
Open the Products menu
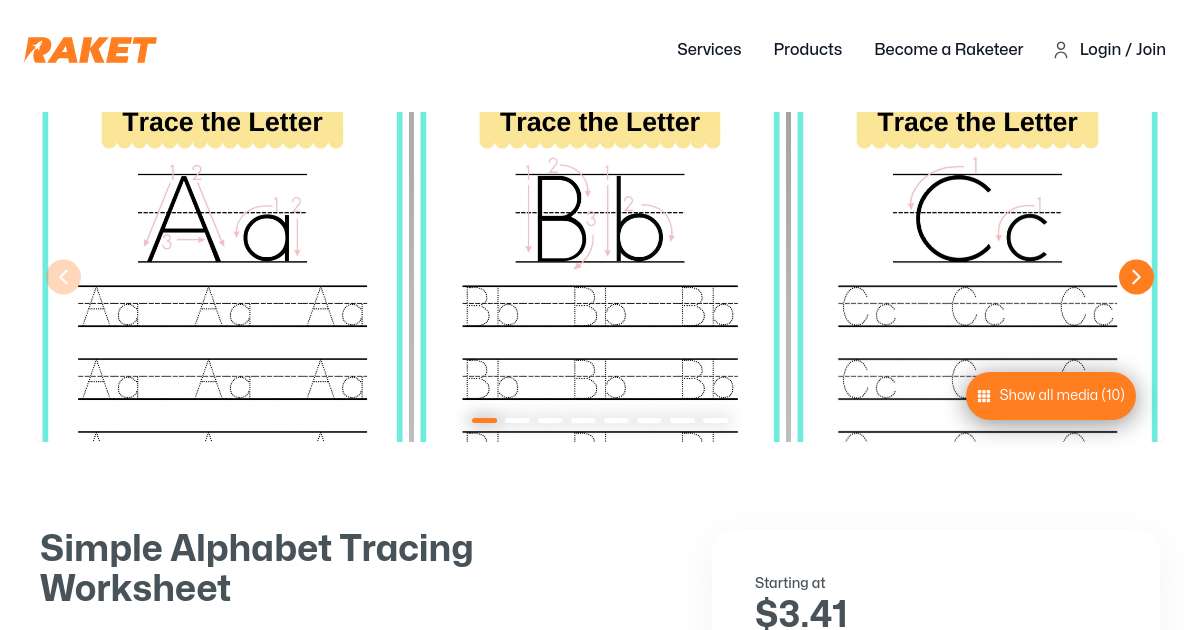pyautogui.click(x=808, y=49)
